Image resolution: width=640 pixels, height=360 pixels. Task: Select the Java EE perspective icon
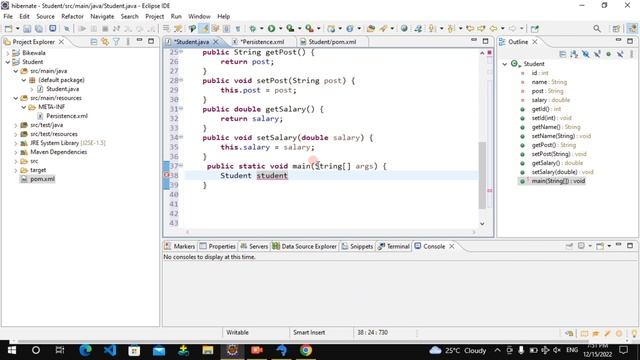click(632, 28)
